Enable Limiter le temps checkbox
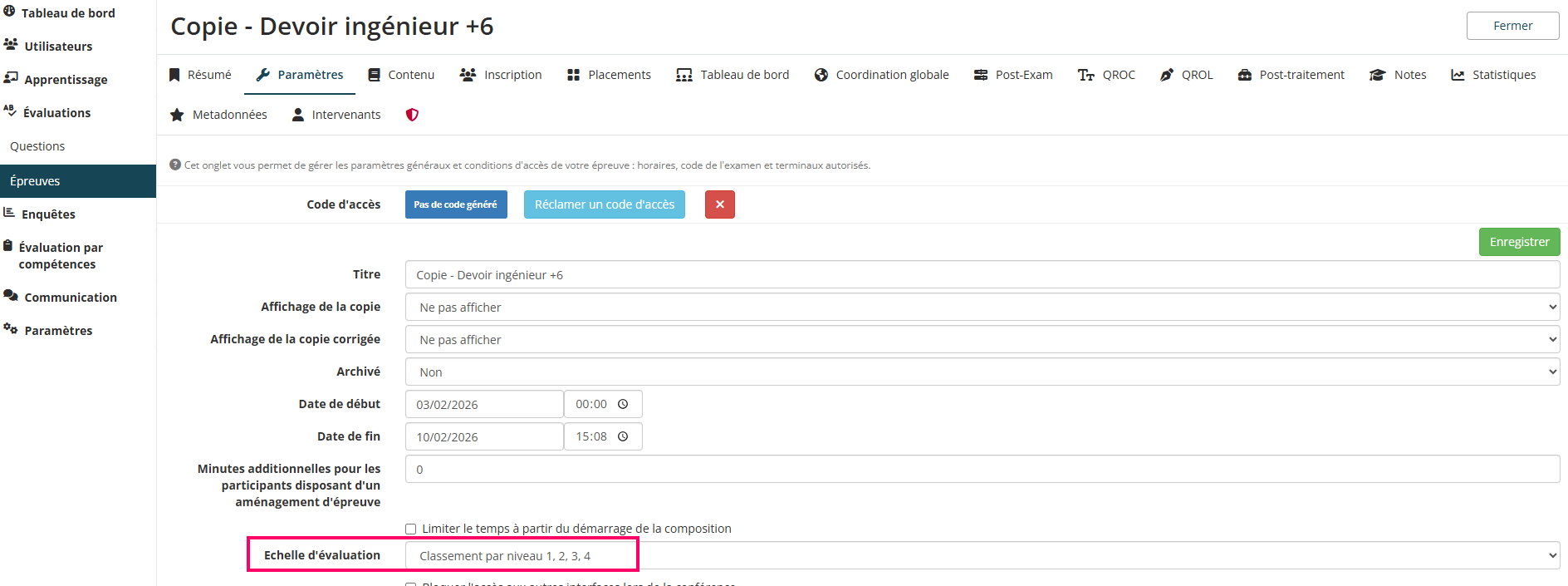 coord(410,529)
